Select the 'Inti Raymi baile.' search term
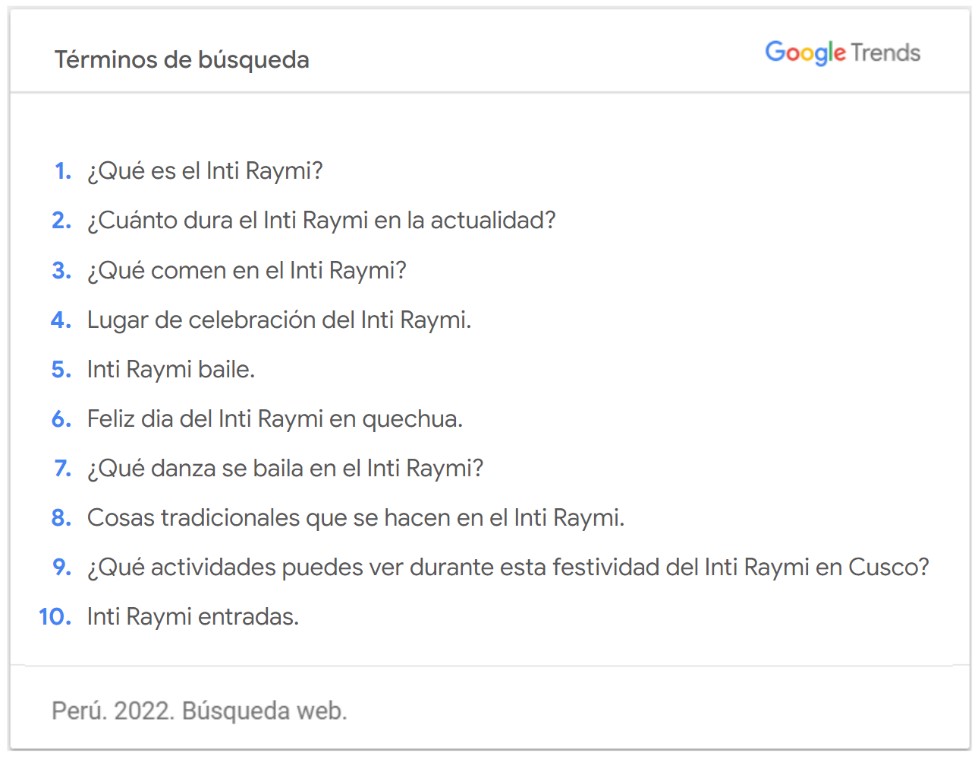 coord(171,369)
